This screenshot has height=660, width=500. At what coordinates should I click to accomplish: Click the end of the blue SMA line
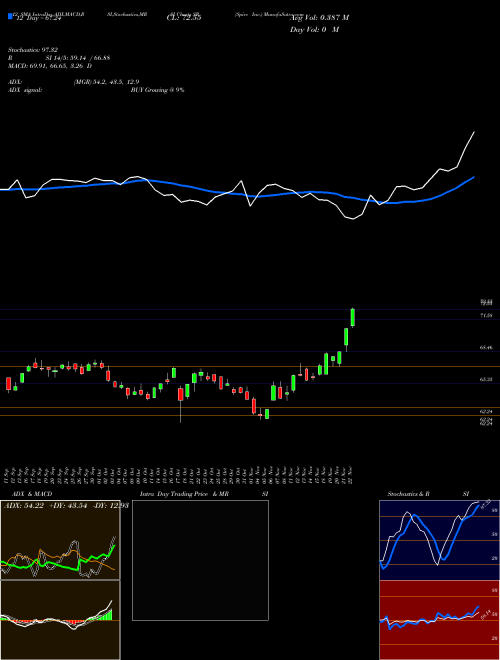tap(474, 177)
